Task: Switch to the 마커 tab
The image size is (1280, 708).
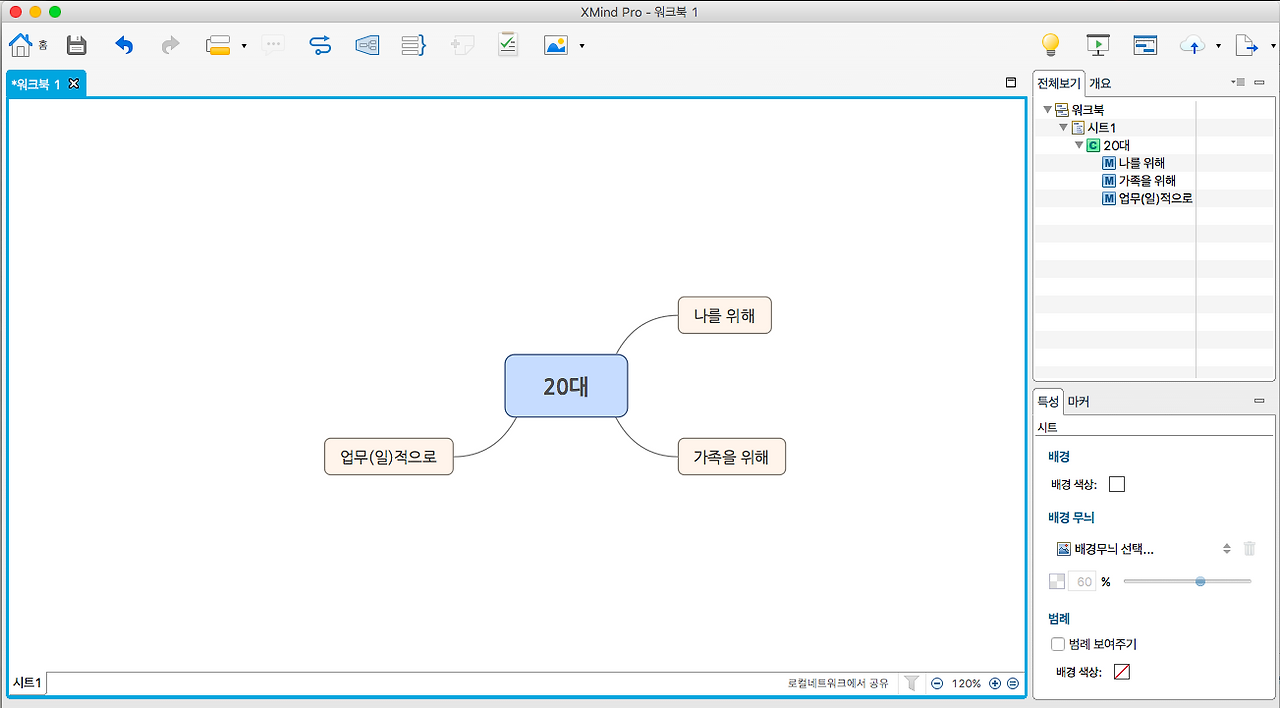Action: pos(1078,401)
